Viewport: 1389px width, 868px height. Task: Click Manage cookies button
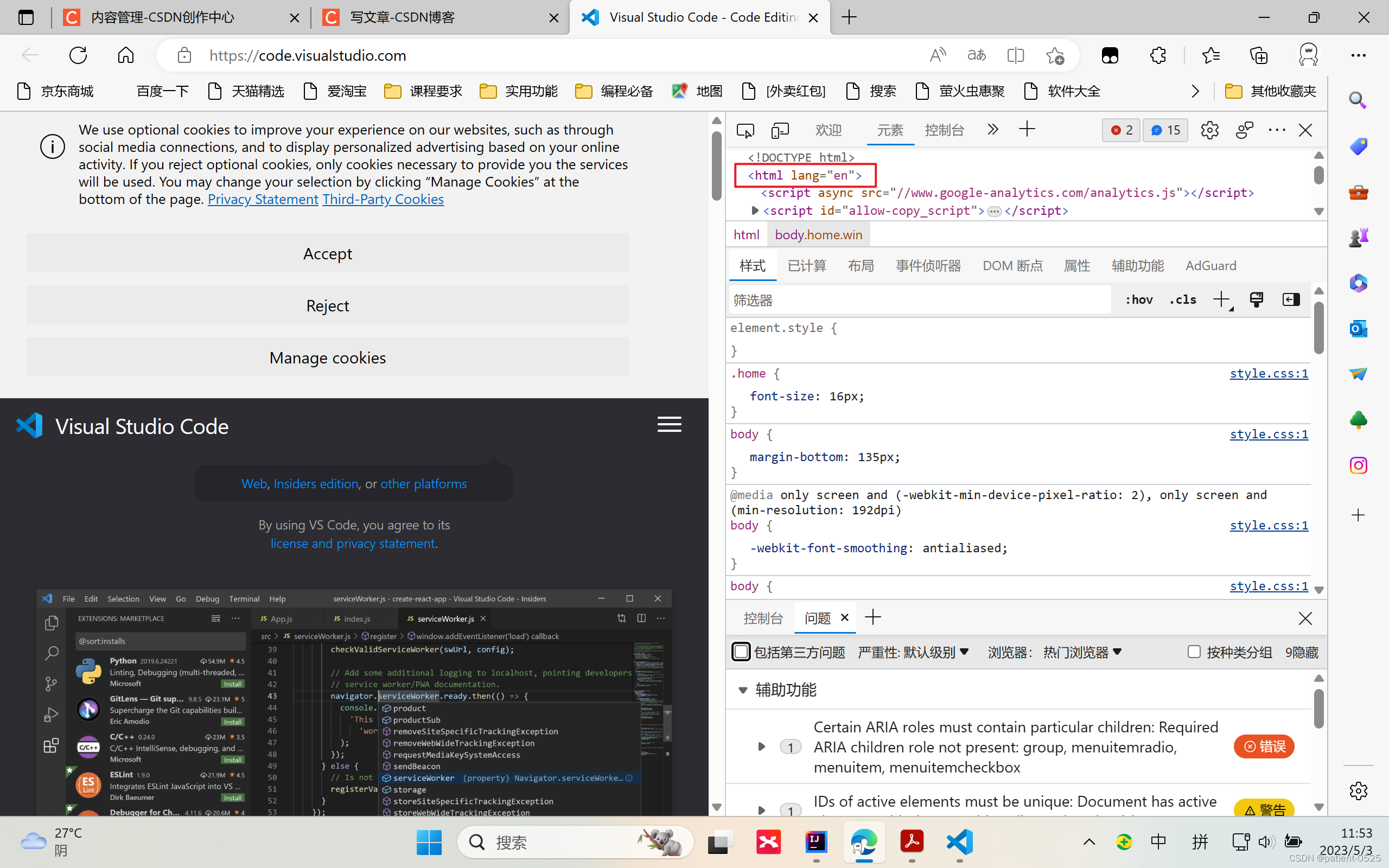click(x=327, y=358)
